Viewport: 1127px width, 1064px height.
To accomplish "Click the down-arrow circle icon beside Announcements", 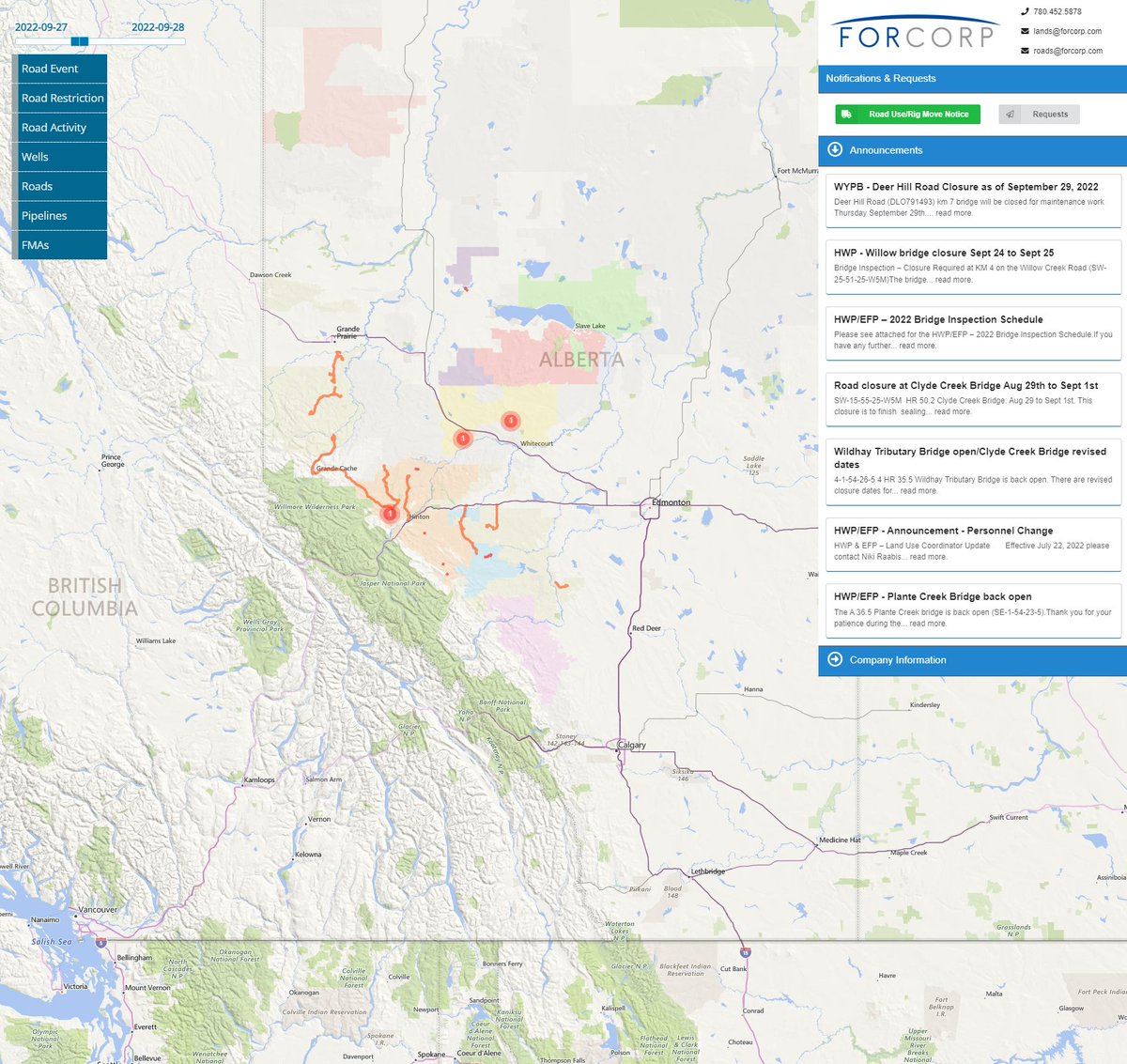I will coord(835,149).
